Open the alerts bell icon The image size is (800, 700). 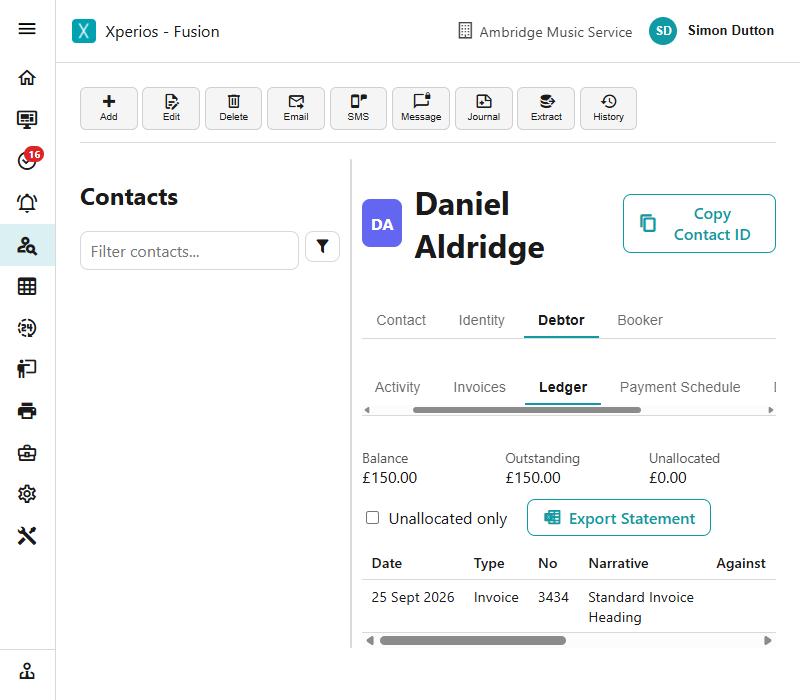(x=27, y=203)
